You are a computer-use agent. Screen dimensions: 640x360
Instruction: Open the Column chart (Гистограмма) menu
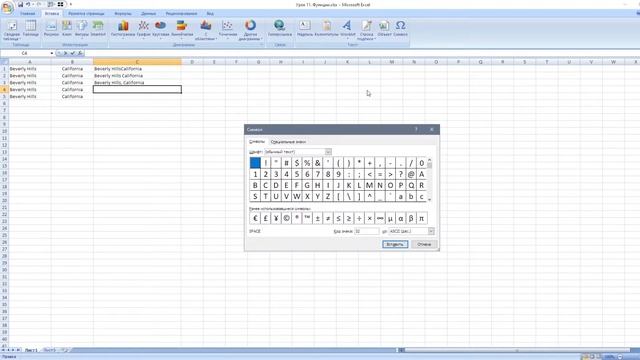[x=123, y=29]
